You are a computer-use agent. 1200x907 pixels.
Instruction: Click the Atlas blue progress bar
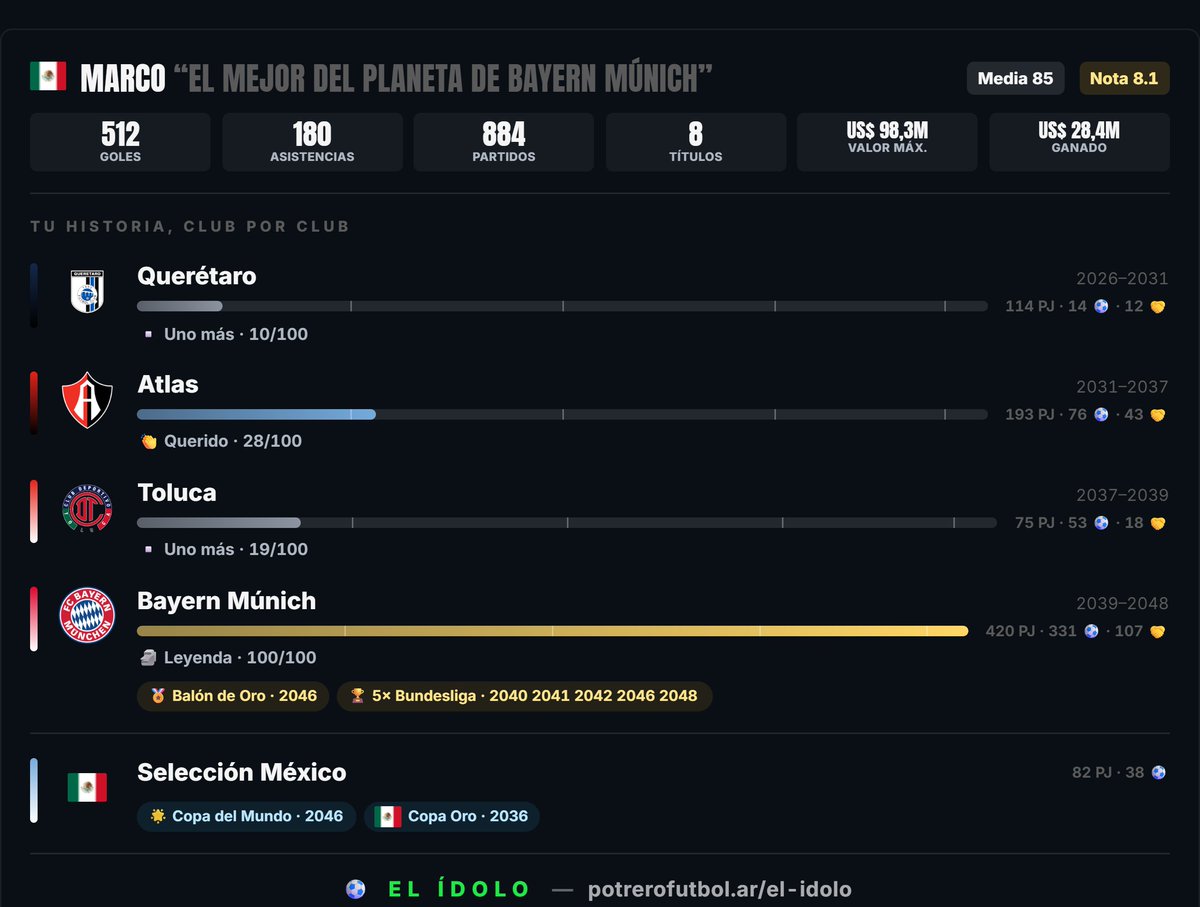(x=256, y=414)
